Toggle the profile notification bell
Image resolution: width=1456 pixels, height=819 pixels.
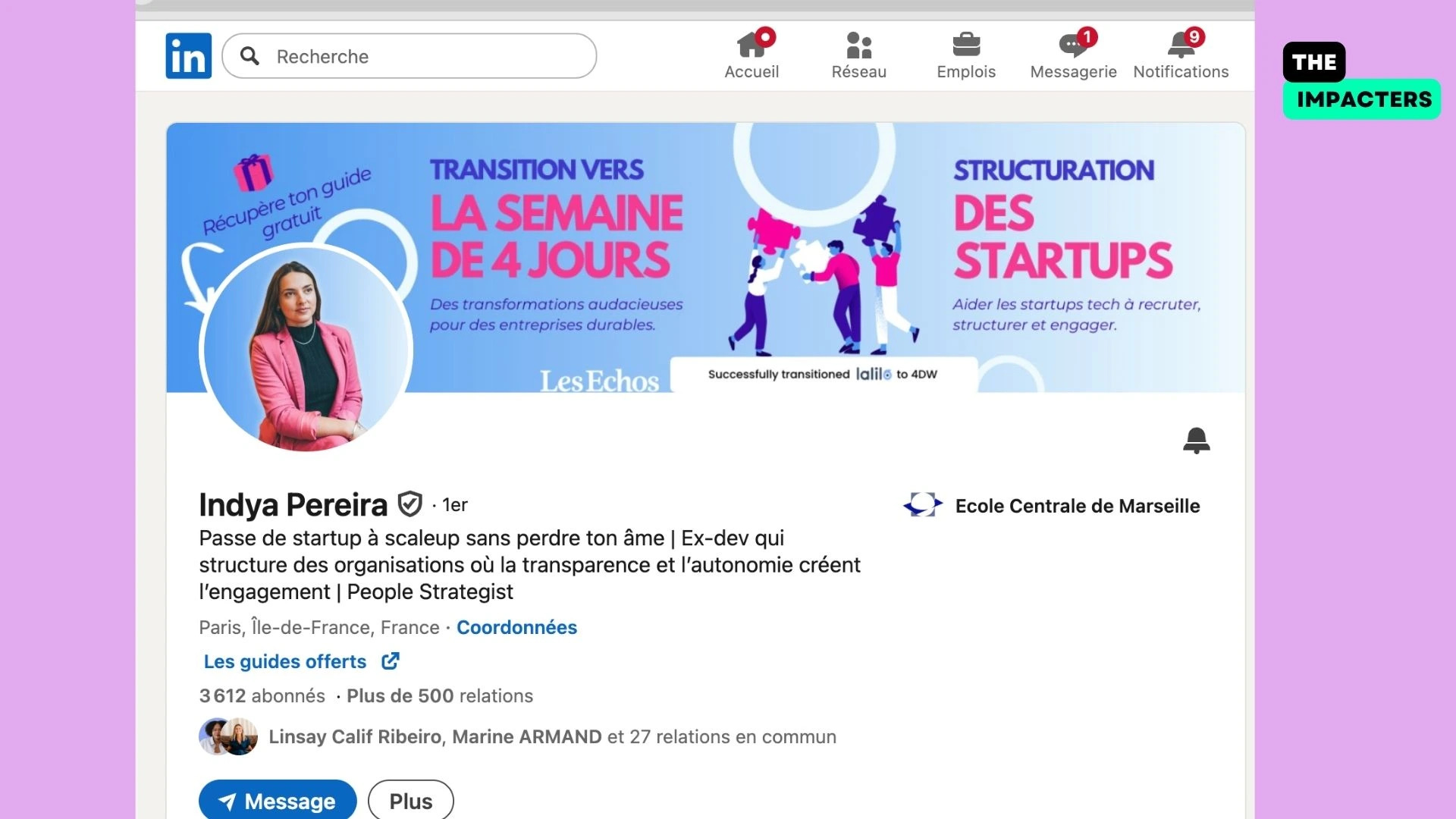[x=1197, y=441]
